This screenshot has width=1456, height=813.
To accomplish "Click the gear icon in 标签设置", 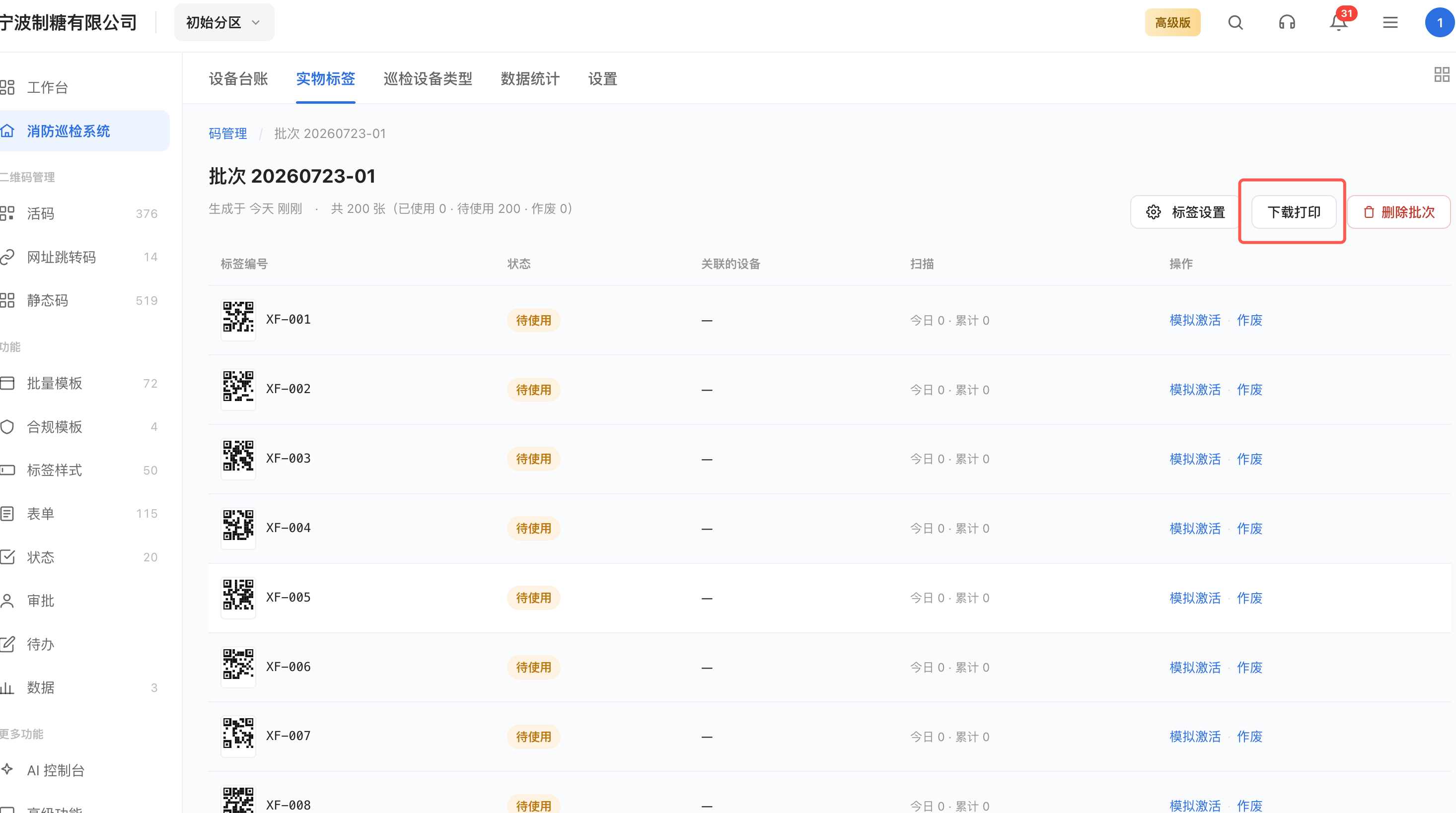I will (1153, 212).
